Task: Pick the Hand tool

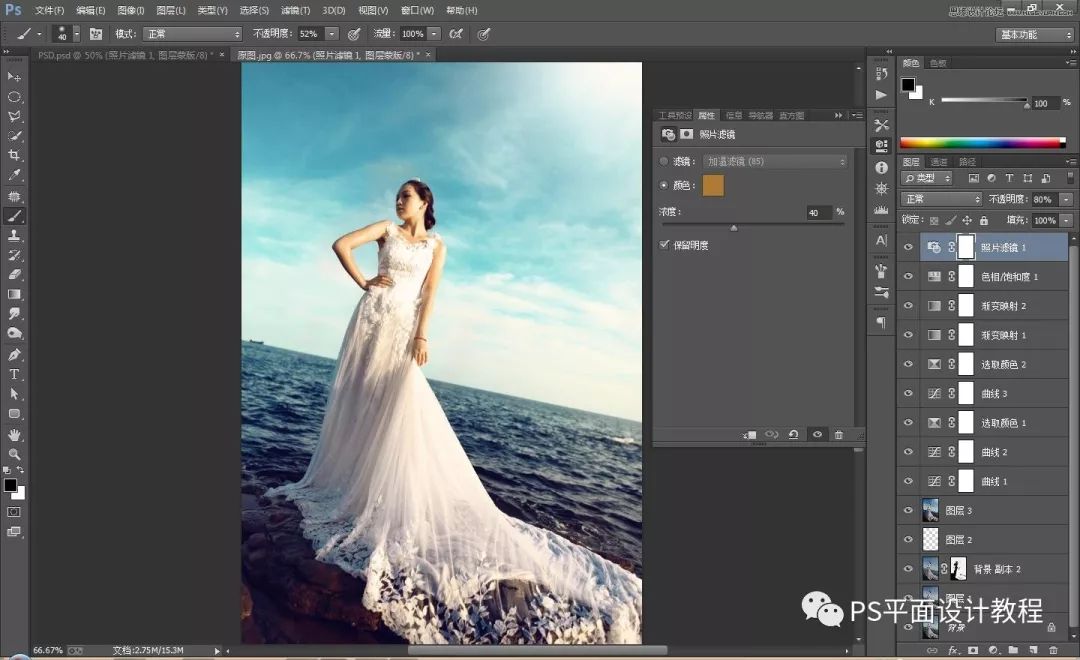Action: point(14,434)
